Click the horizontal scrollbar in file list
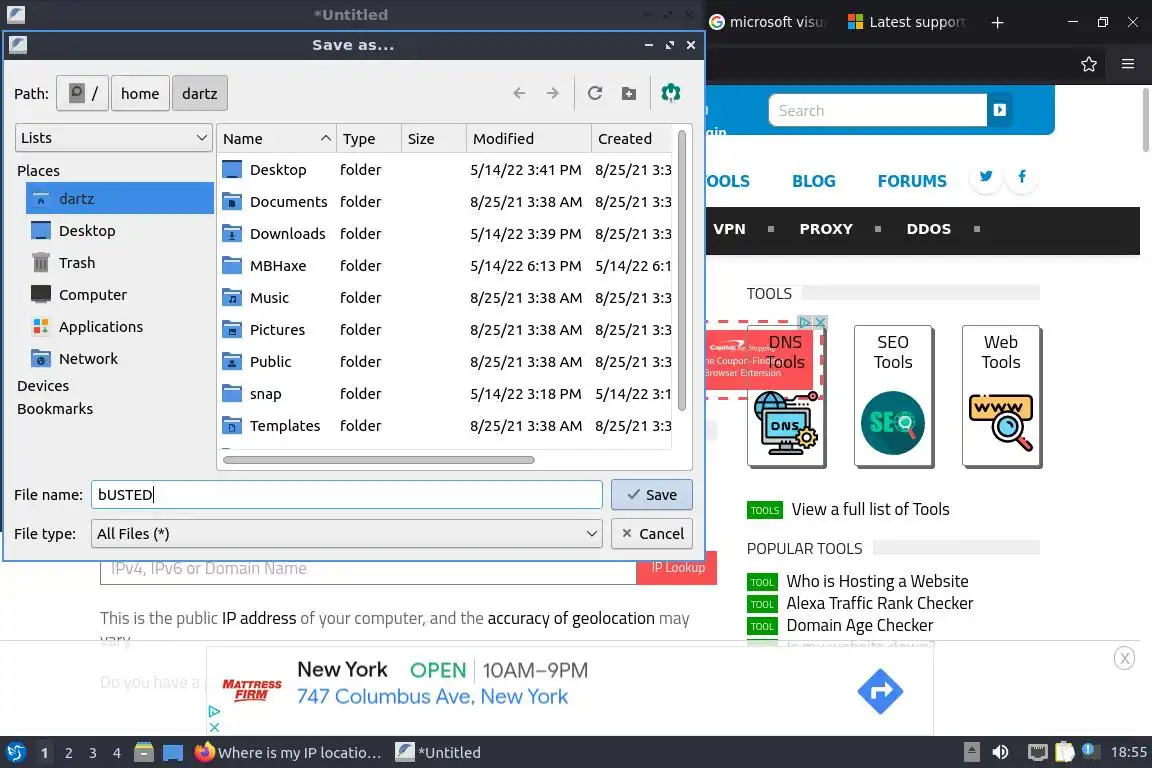Image resolution: width=1152 pixels, height=768 pixels. click(x=378, y=460)
